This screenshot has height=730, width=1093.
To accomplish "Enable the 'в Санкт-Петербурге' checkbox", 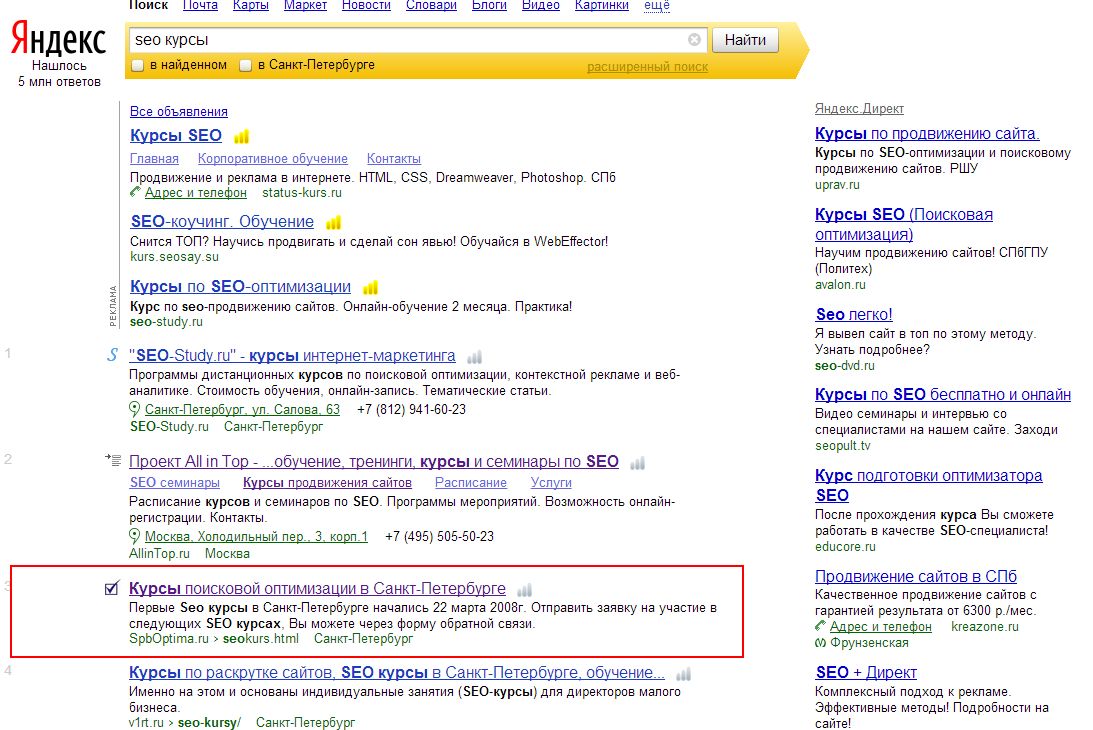I will 245,66.
